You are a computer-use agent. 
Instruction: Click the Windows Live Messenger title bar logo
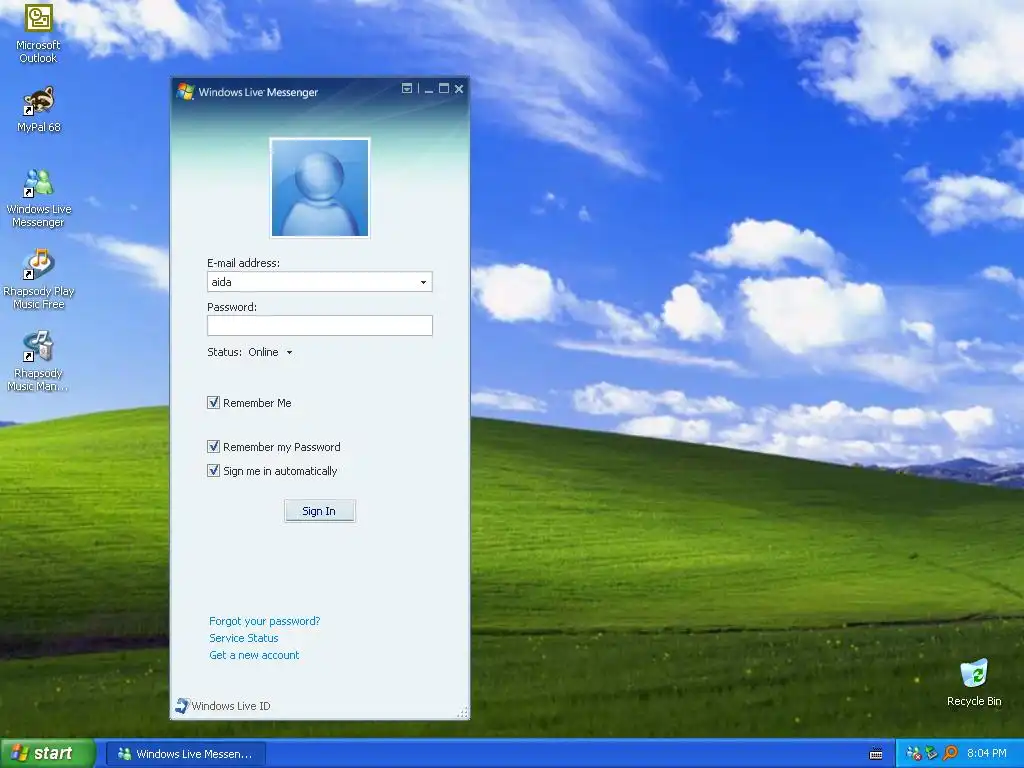click(x=185, y=92)
